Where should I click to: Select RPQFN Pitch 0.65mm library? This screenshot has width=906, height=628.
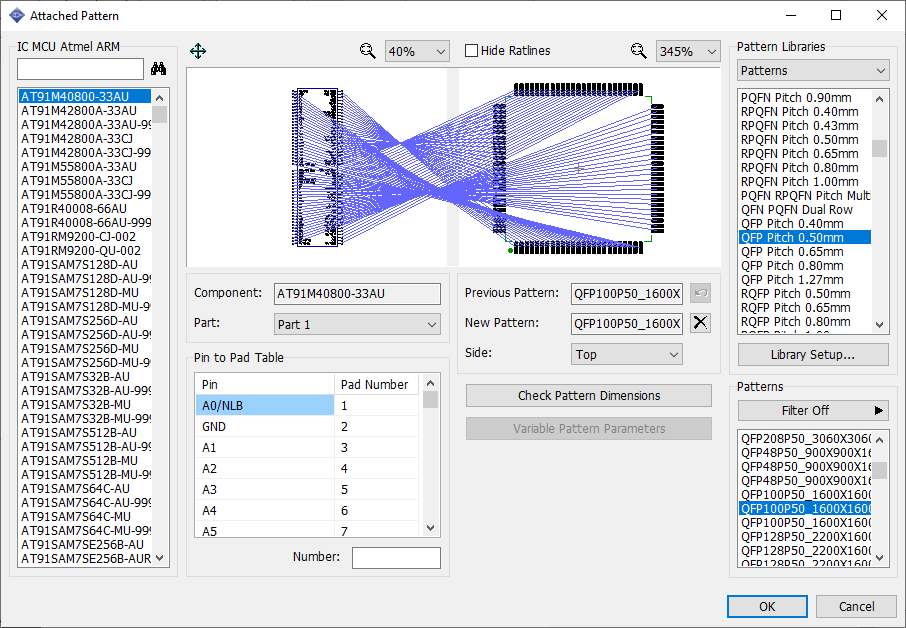tap(805, 154)
